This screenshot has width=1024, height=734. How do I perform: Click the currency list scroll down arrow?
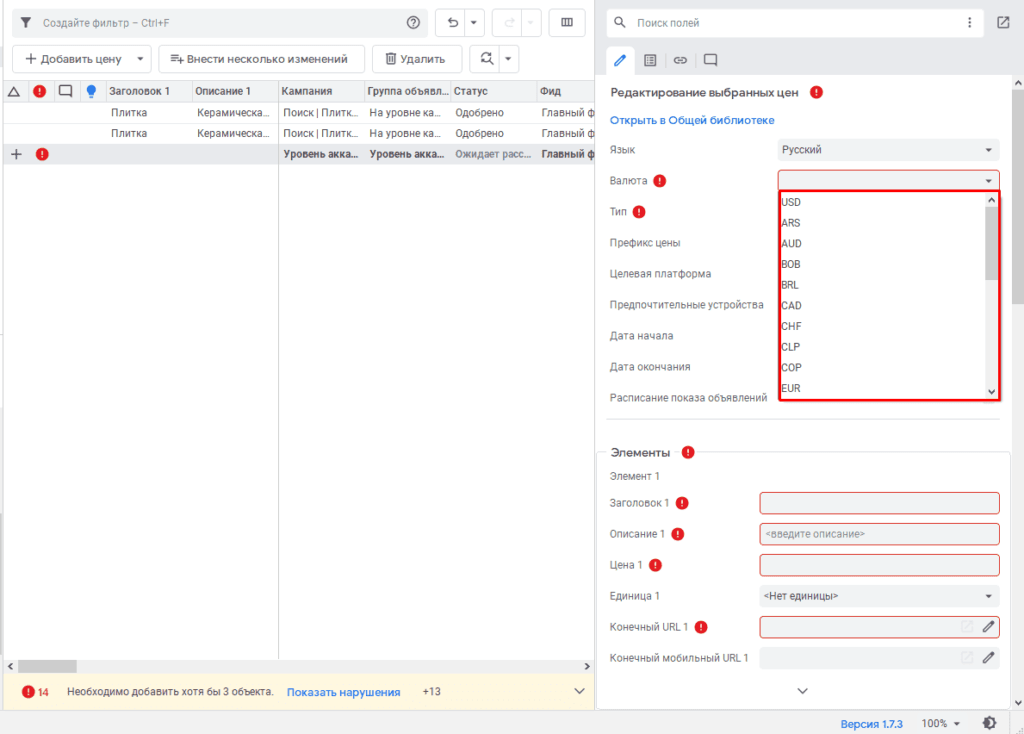(x=991, y=392)
